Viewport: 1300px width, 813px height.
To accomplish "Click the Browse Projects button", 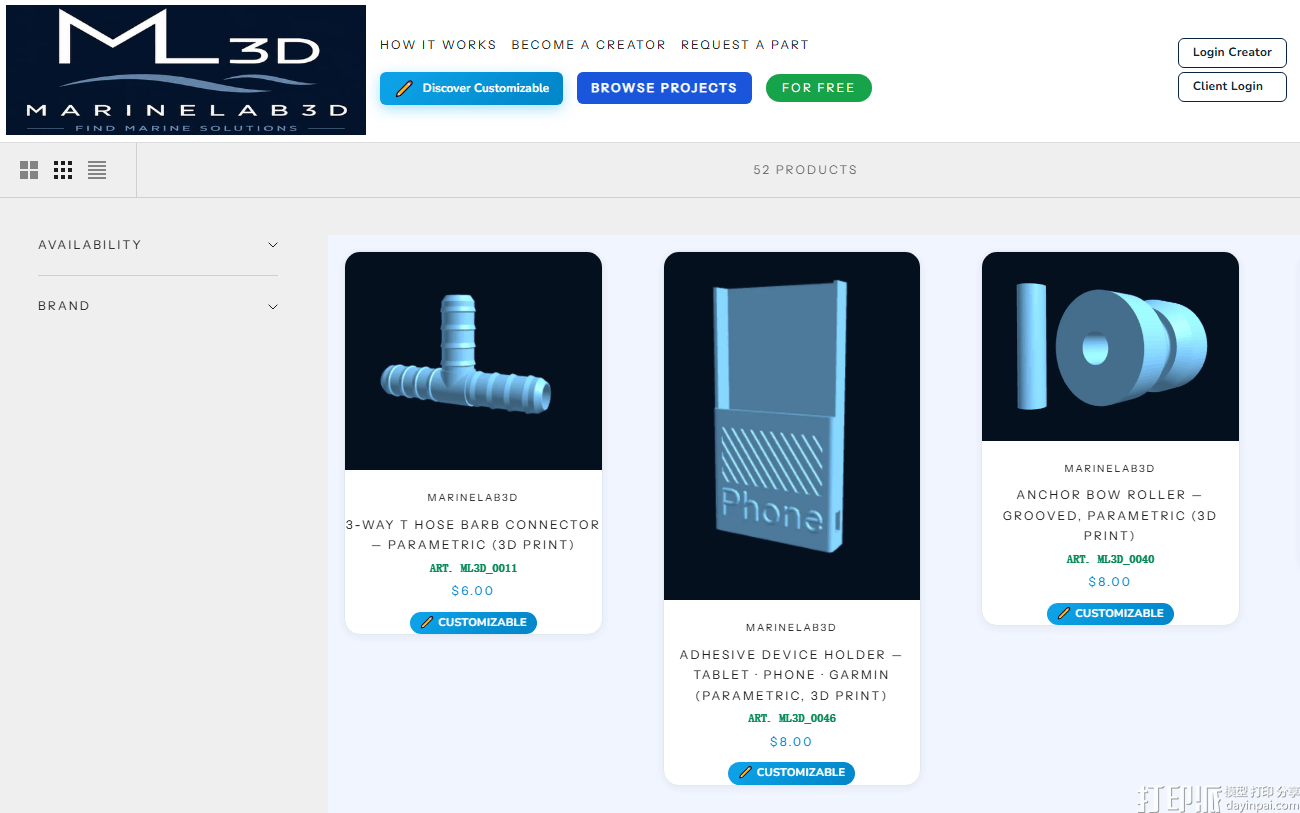I will (664, 88).
